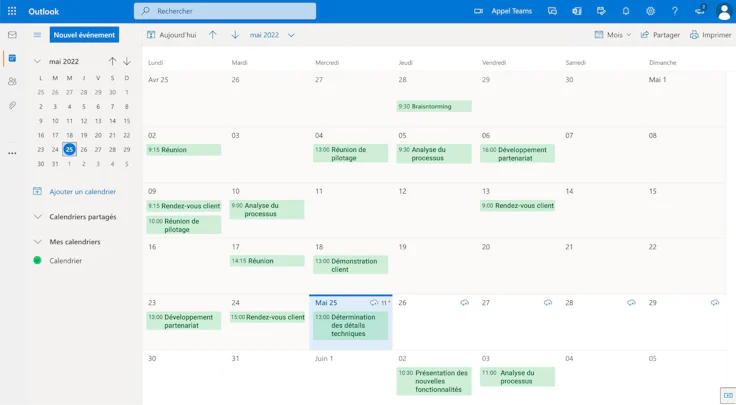This screenshot has height=405, width=736.
Task: Select day 10 in mini calendar
Action: click(55, 121)
